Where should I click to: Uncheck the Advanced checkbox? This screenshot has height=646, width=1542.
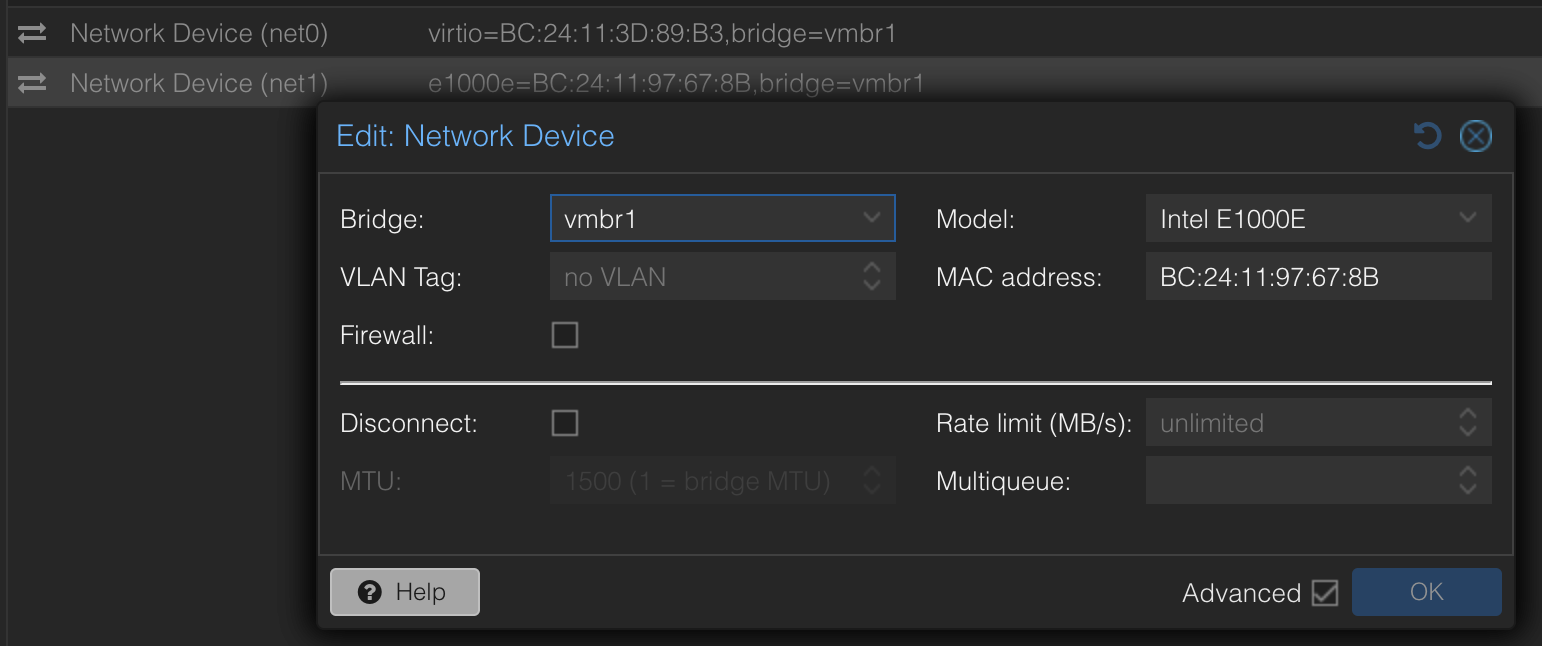pos(1325,593)
